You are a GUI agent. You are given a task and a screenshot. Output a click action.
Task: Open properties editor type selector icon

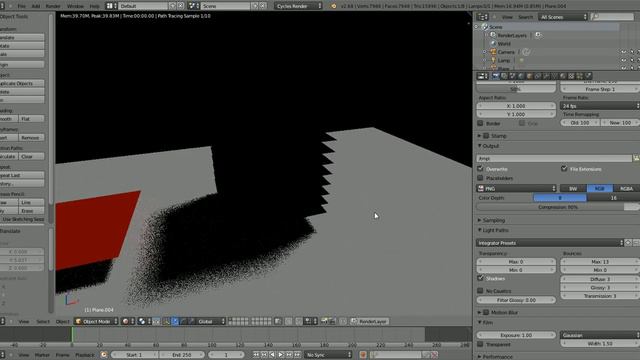[x=482, y=76]
